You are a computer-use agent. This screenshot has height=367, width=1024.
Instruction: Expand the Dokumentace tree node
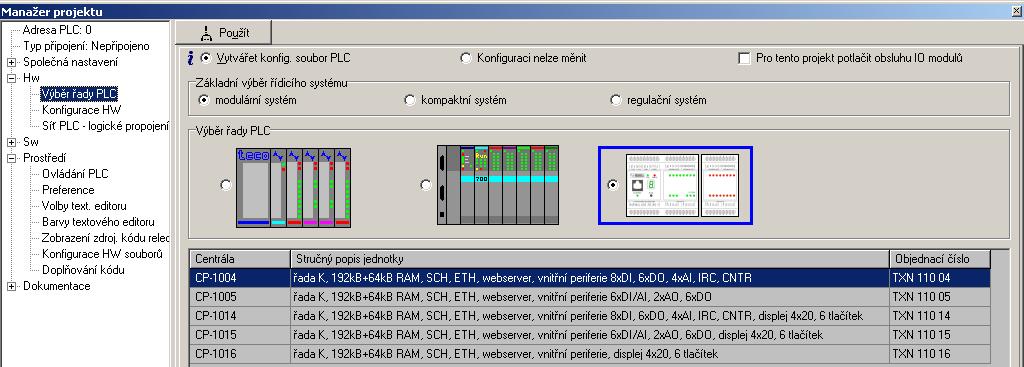12,286
